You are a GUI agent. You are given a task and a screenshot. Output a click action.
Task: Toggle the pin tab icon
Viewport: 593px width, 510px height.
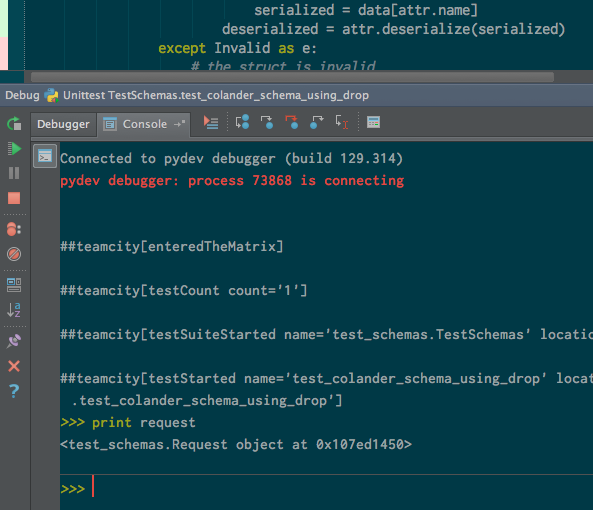(x=14, y=341)
